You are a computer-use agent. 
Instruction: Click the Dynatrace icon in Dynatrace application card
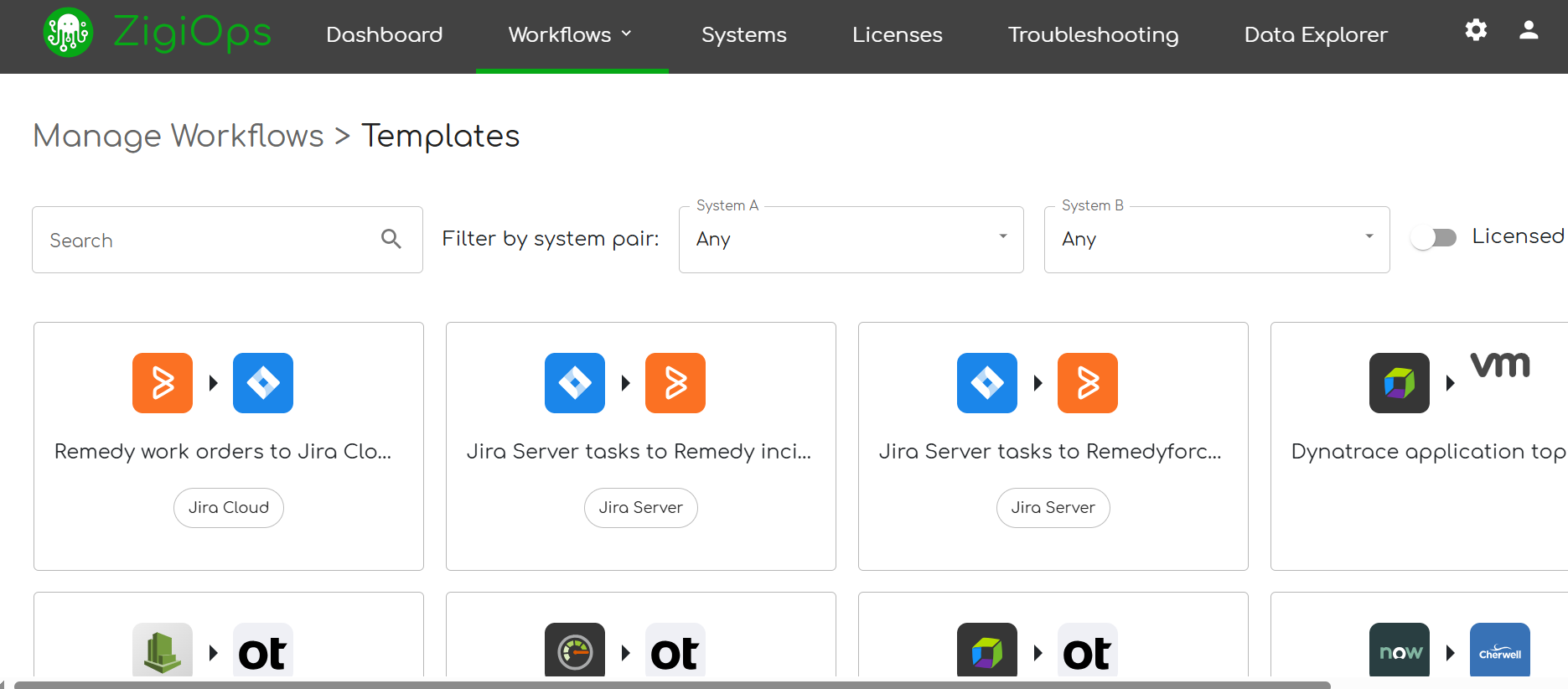[x=1400, y=383]
